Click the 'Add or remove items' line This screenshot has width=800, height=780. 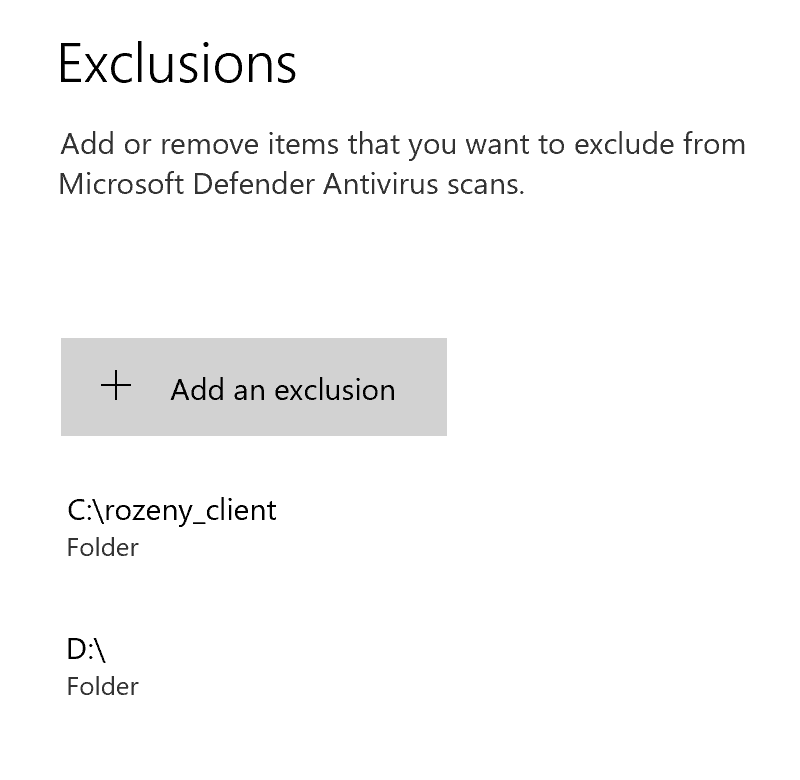click(x=402, y=144)
